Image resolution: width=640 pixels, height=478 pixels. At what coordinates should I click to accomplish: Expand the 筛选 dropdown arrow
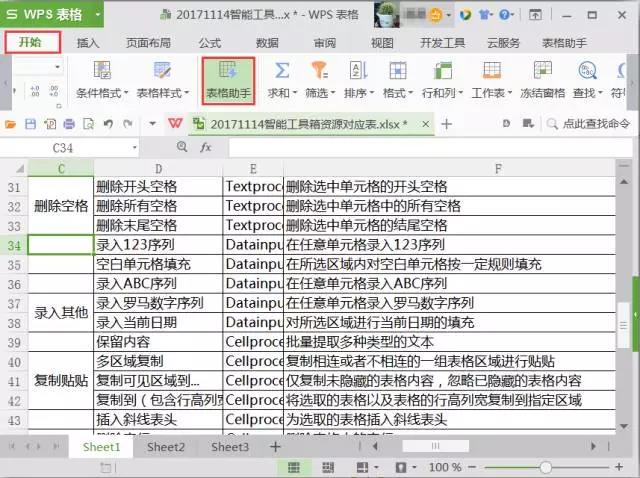click(x=333, y=93)
